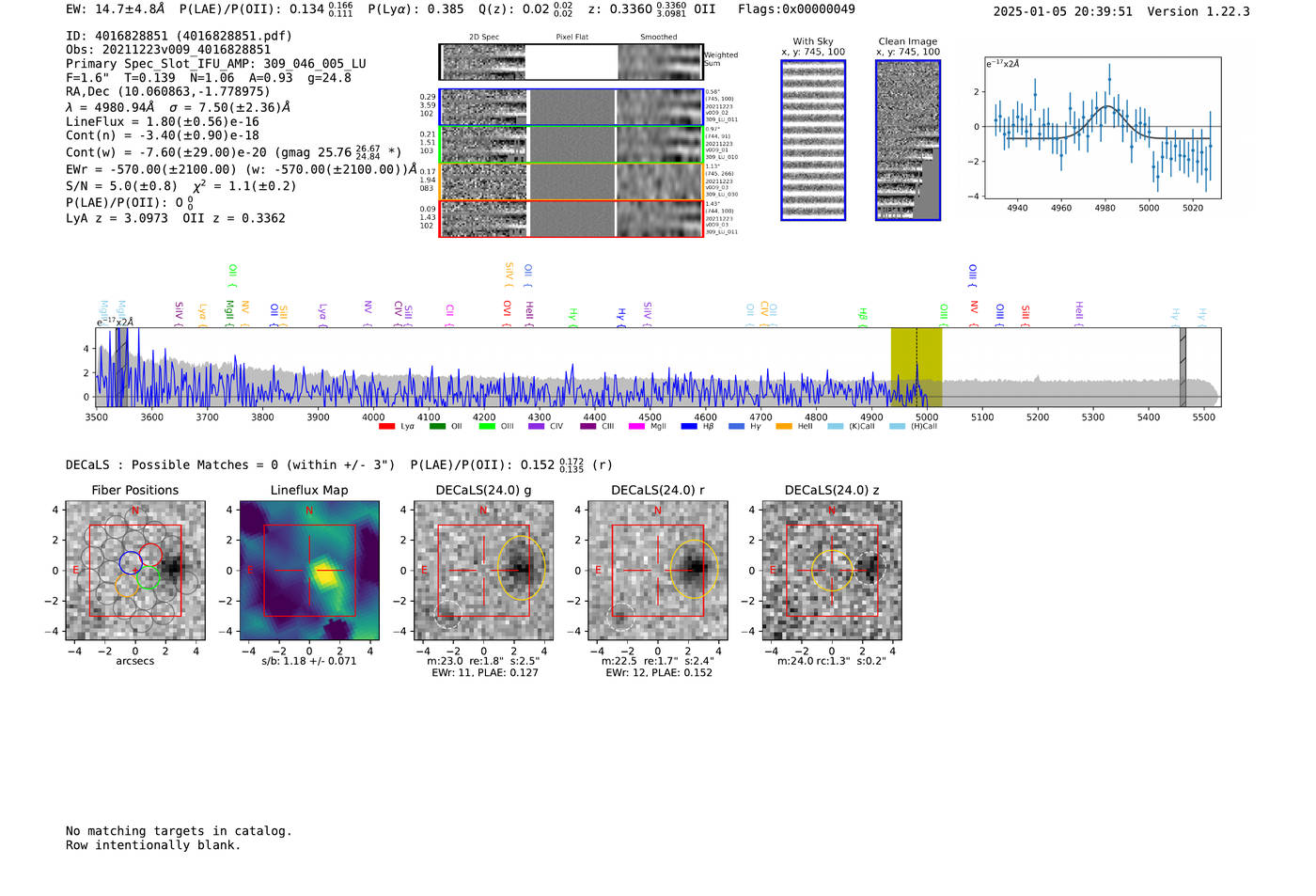Viewport: 1316px width, 896px height.
Task: Click the EW: 14.7±4.8Å header value
Action: click(116, 9)
